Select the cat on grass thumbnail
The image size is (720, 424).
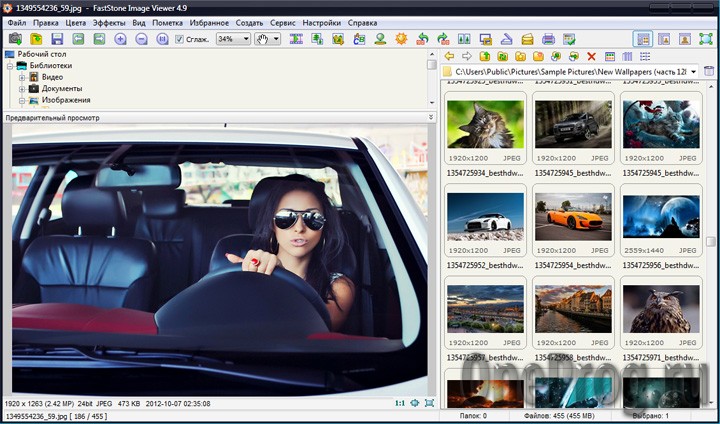coord(485,124)
